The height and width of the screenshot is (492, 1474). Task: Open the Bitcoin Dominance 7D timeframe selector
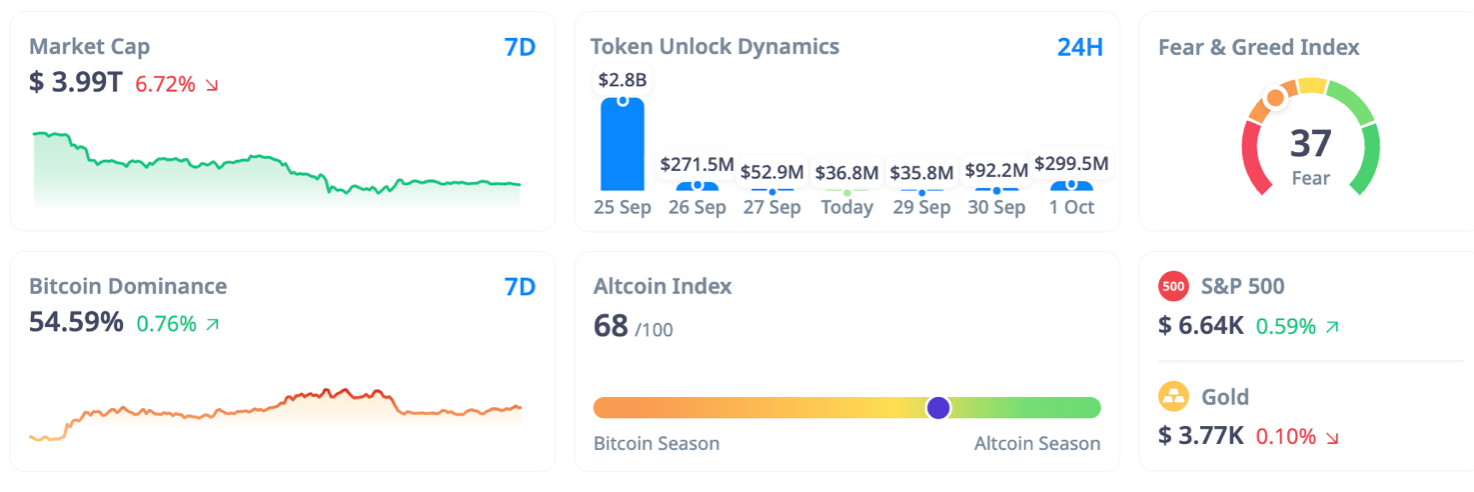pyautogui.click(x=520, y=287)
